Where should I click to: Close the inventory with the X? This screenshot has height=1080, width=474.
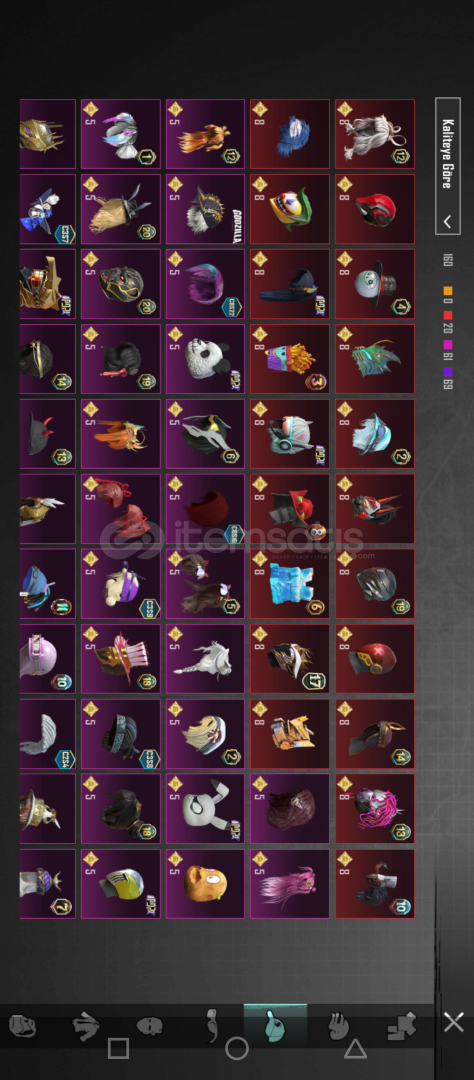pyautogui.click(x=453, y=1022)
